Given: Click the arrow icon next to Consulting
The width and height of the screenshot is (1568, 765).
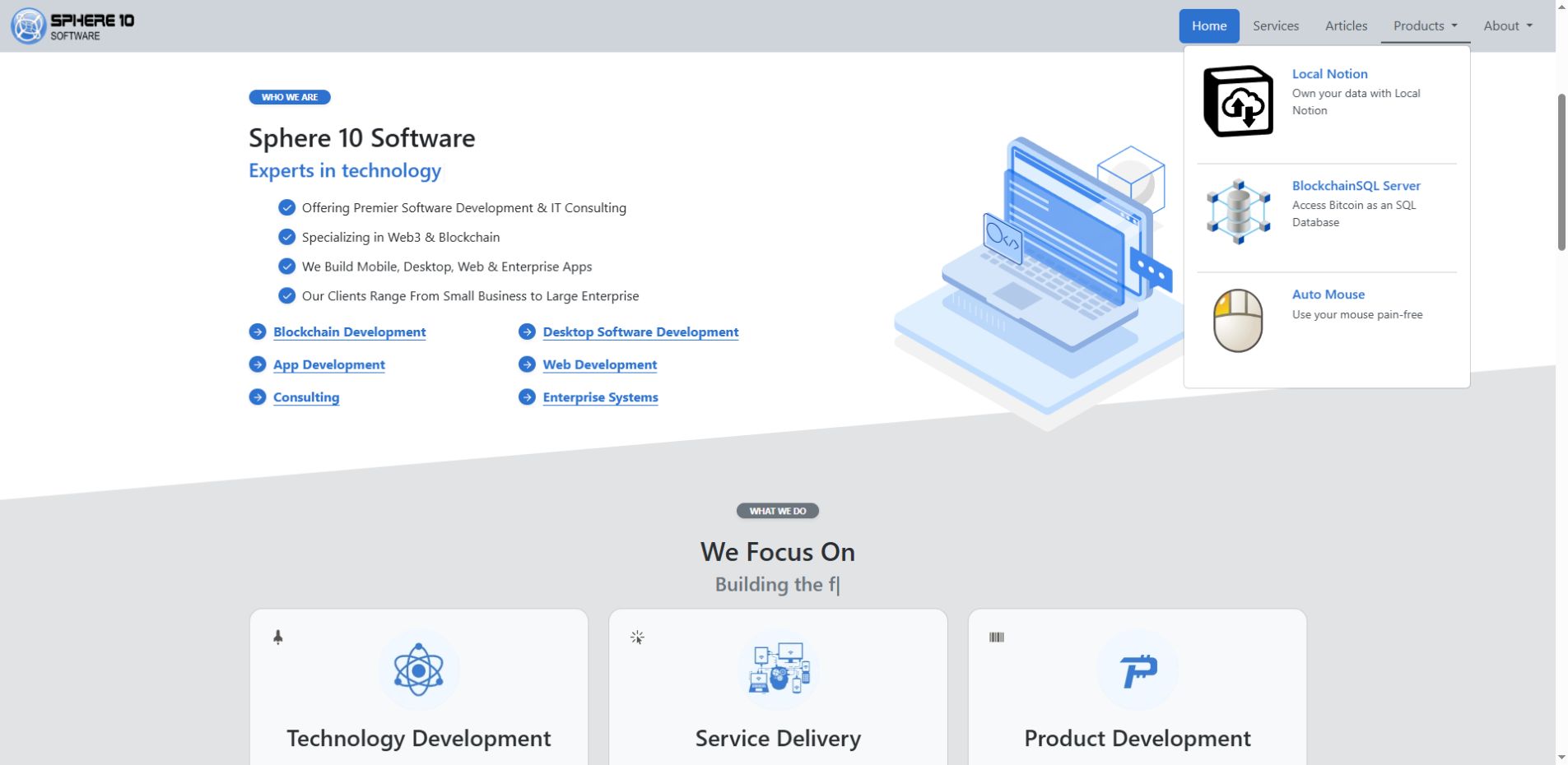Looking at the screenshot, I should click(258, 397).
